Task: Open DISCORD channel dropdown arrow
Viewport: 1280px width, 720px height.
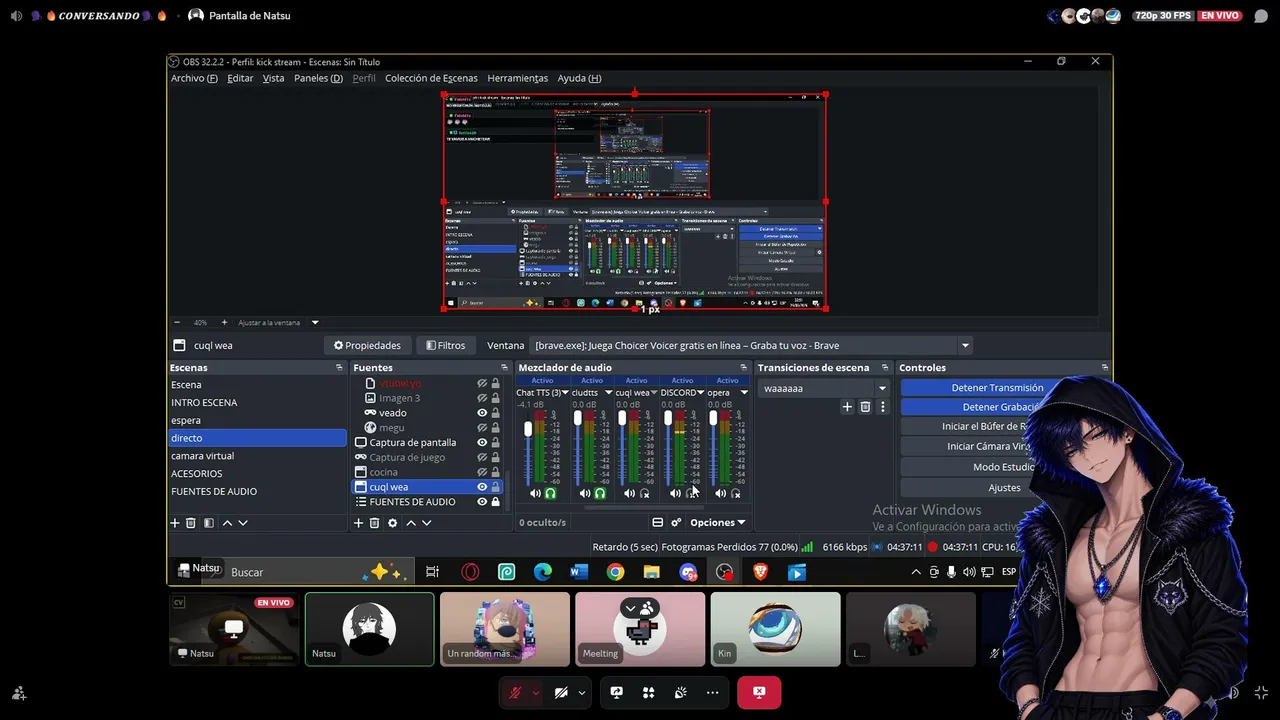Action: [x=700, y=393]
